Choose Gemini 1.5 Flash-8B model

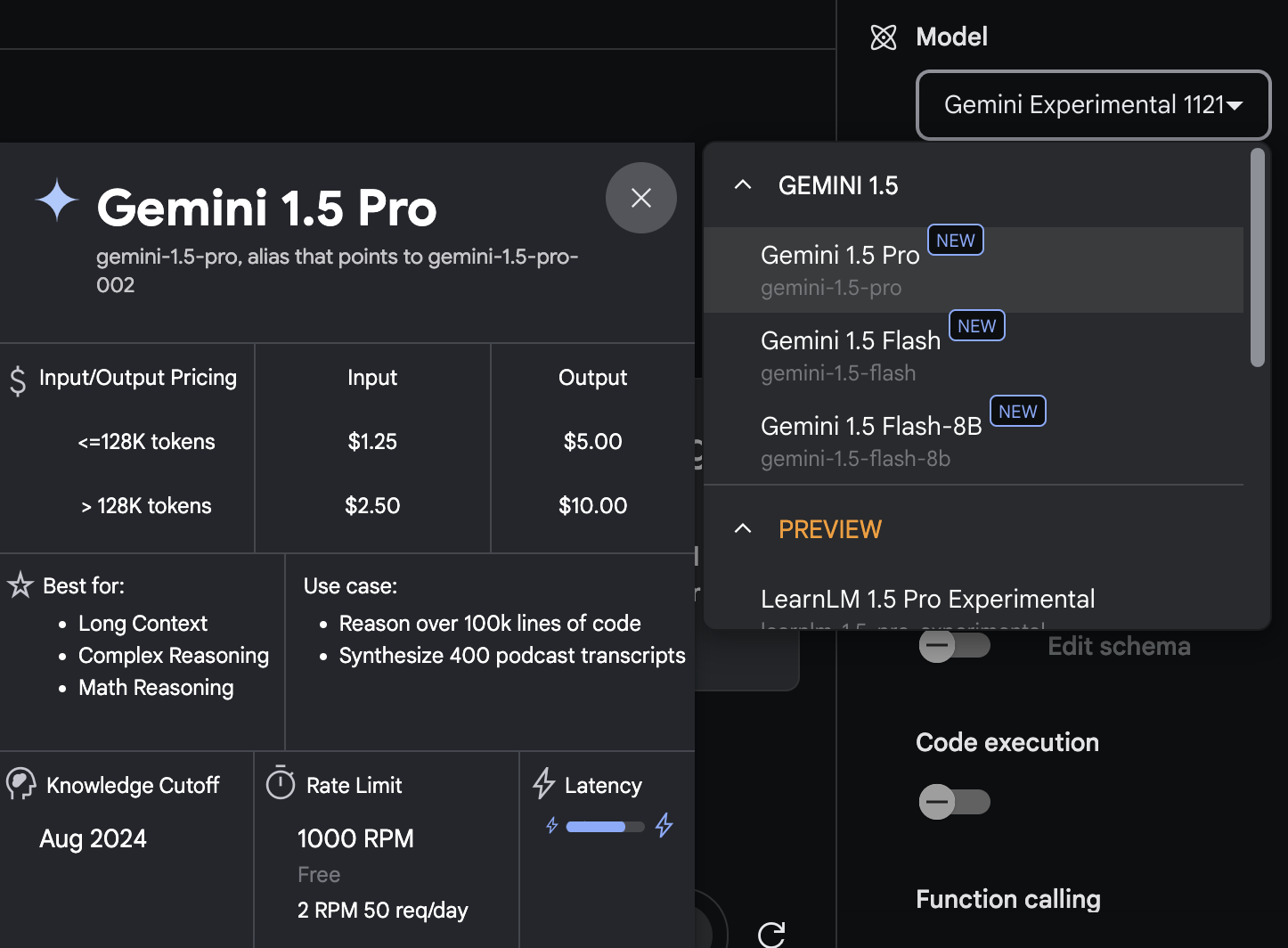974,441
